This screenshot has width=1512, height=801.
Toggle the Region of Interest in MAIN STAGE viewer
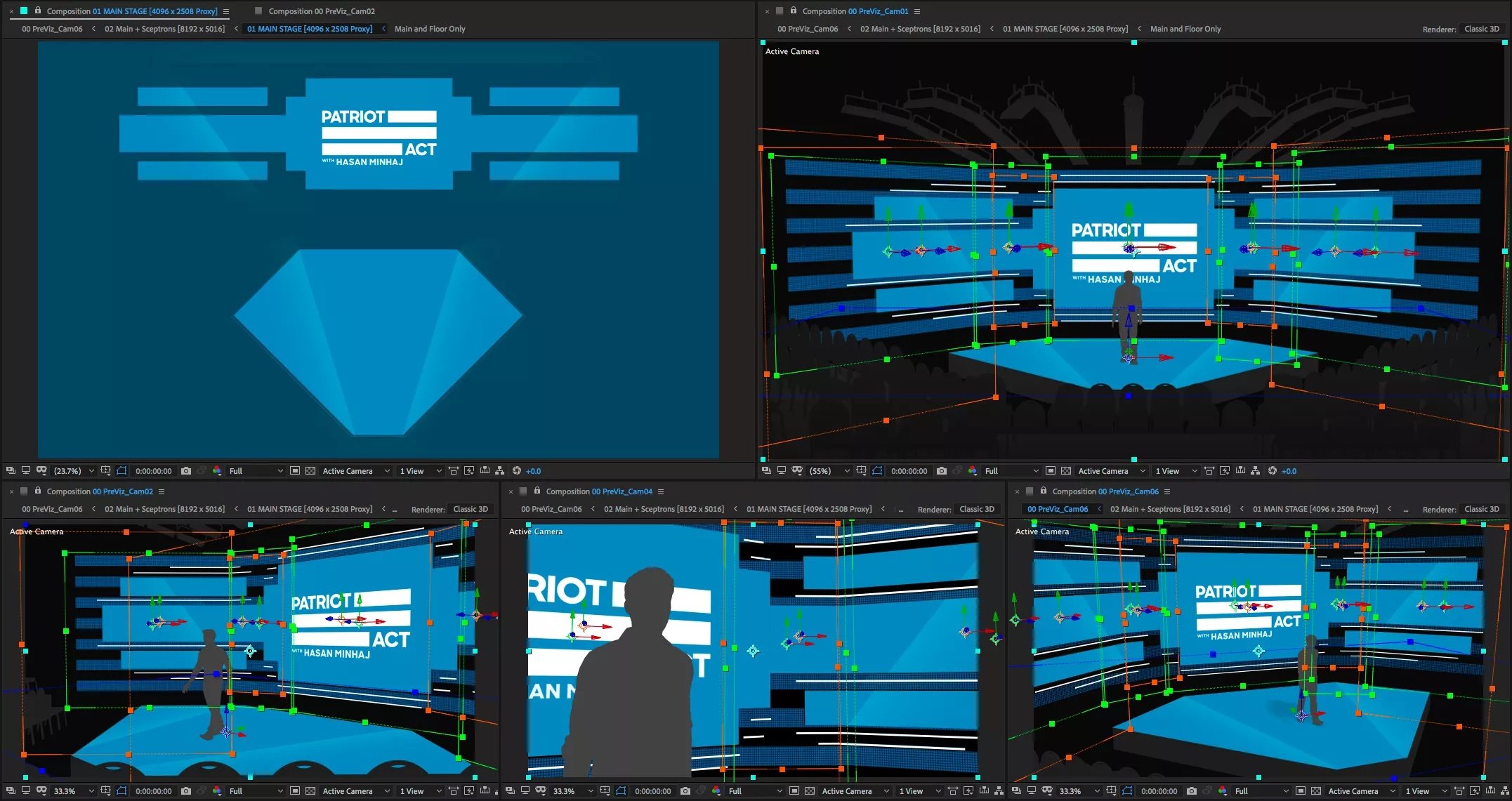point(295,471)
